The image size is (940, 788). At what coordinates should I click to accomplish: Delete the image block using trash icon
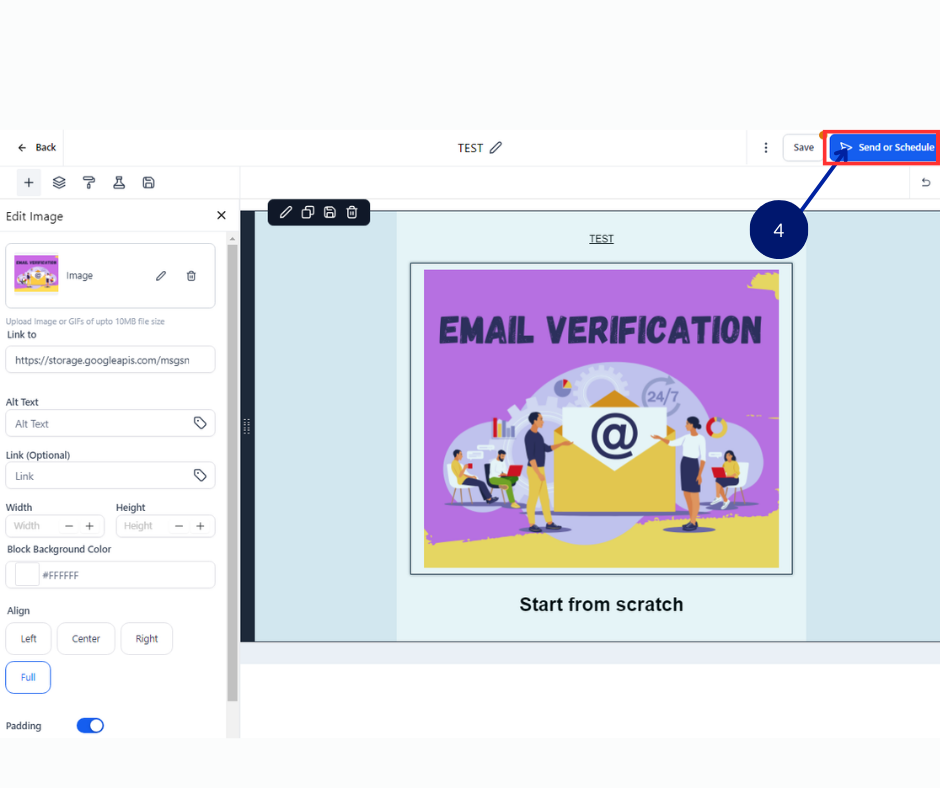click(x=351, y=212)
